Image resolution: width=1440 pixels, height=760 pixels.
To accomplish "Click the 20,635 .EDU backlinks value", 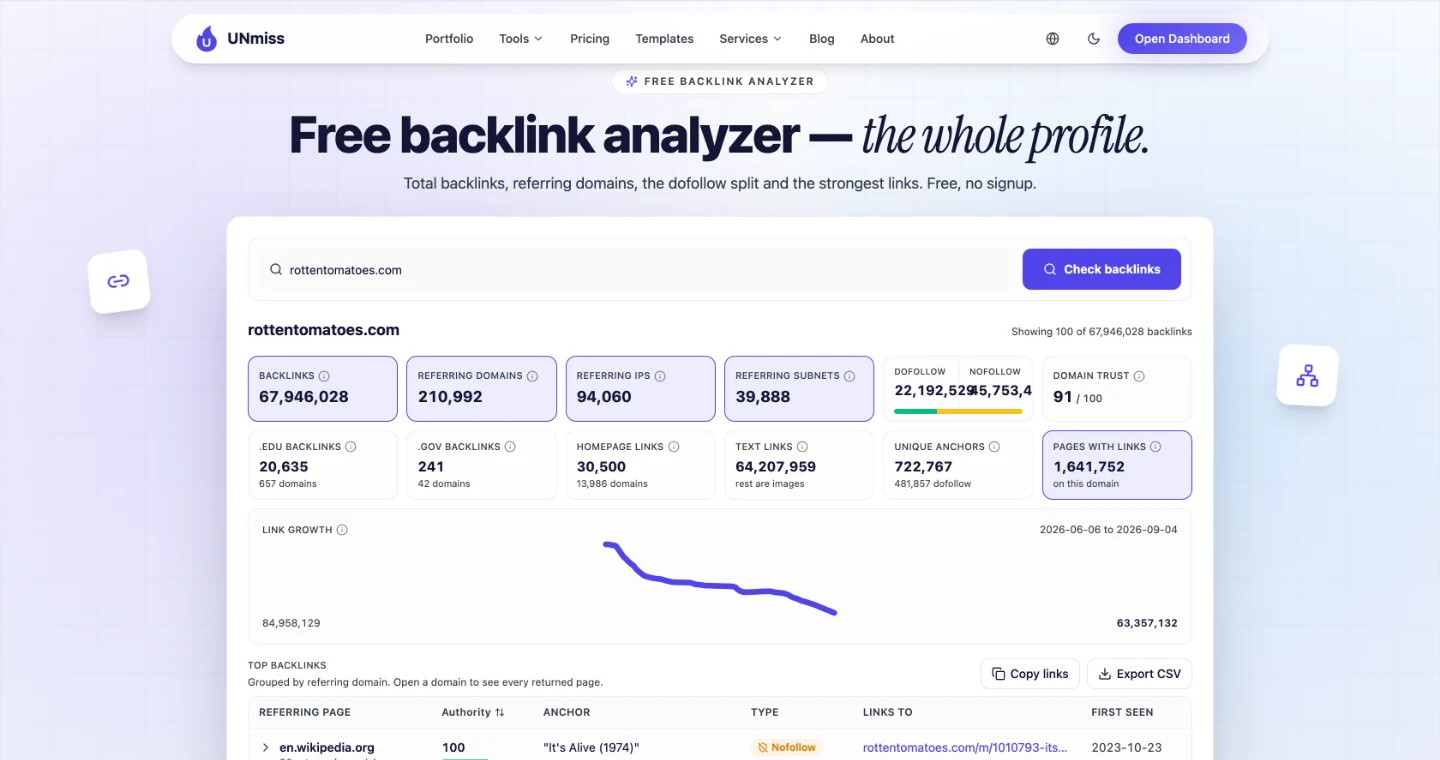I will [x=284, y=467].
